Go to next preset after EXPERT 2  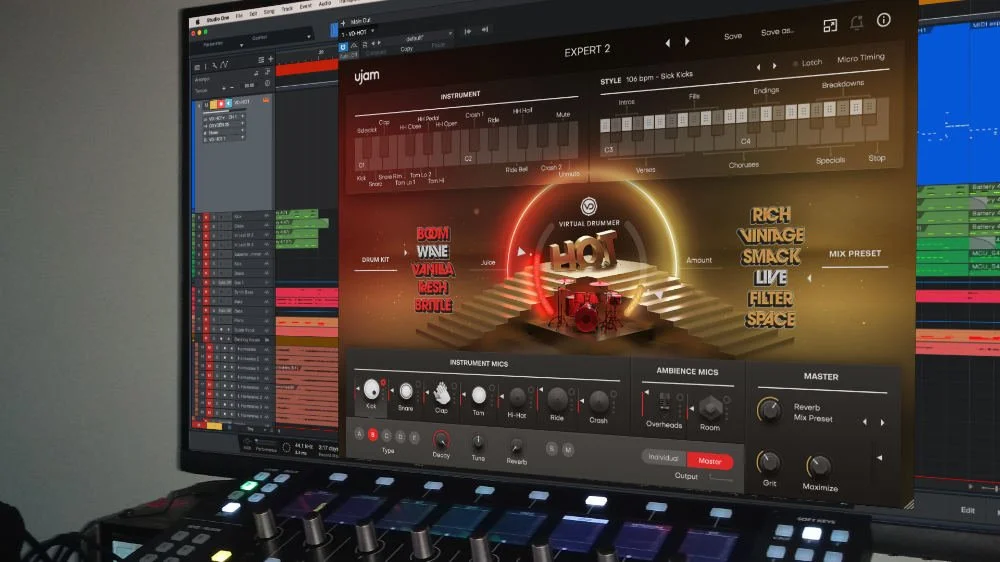point(687,41)
